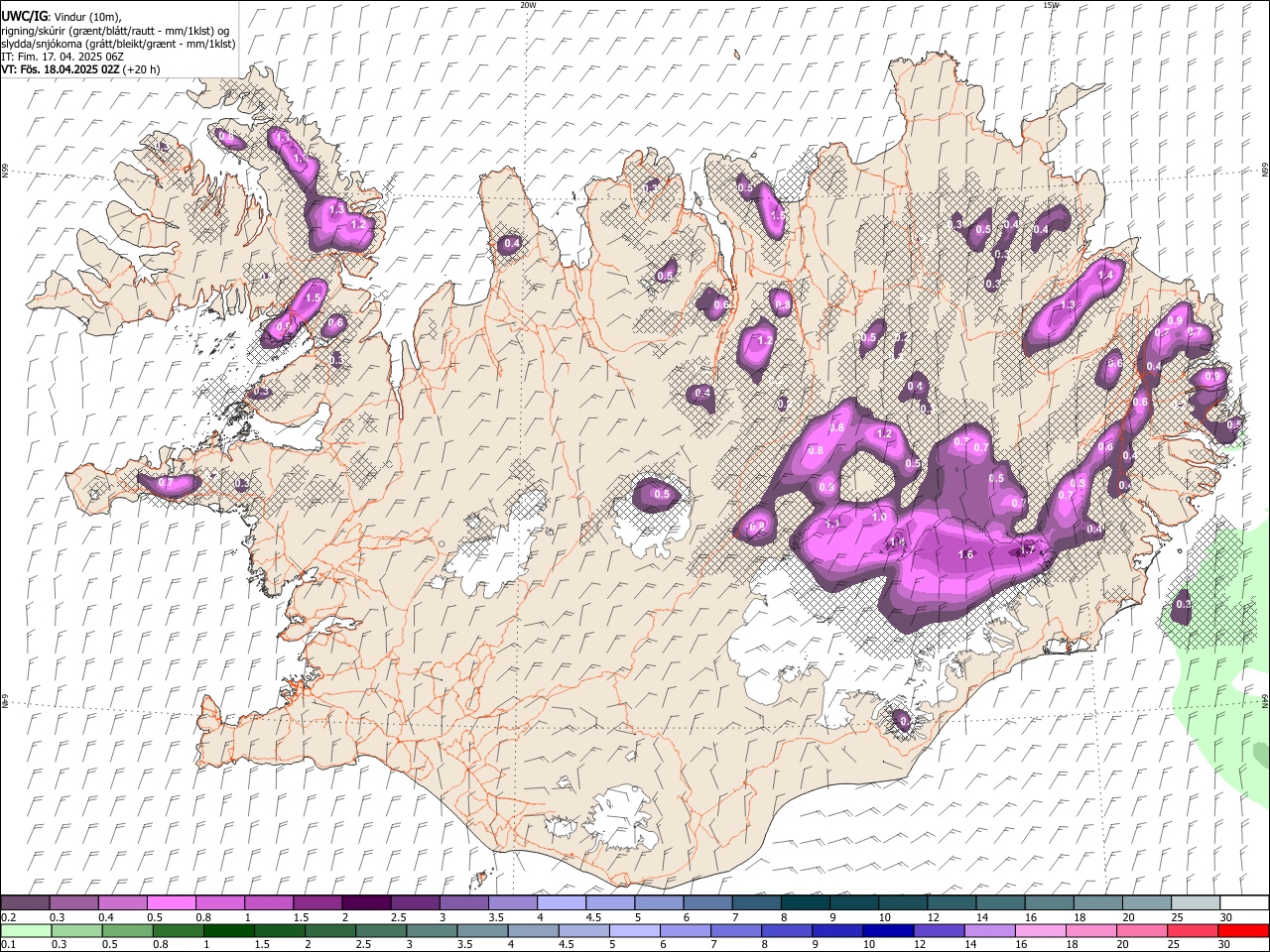Click the 15W longitude label

(1051, 5)
